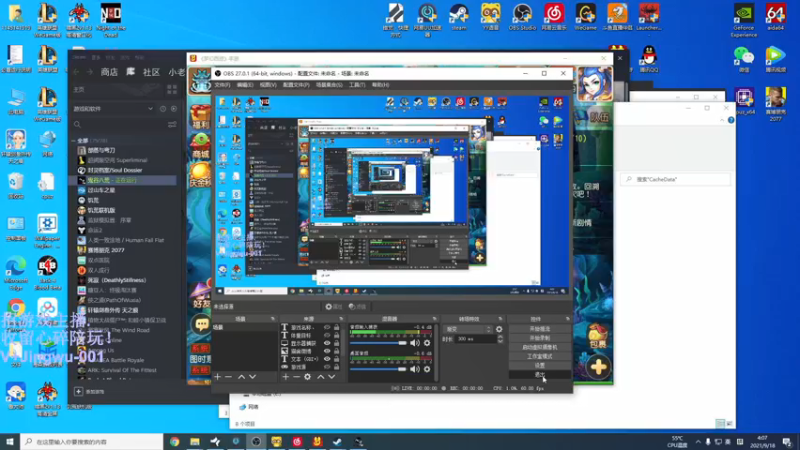Open GeForce Experience desktop shortcut
Viewport: 800px width, 450px height.
pos(744,20)
